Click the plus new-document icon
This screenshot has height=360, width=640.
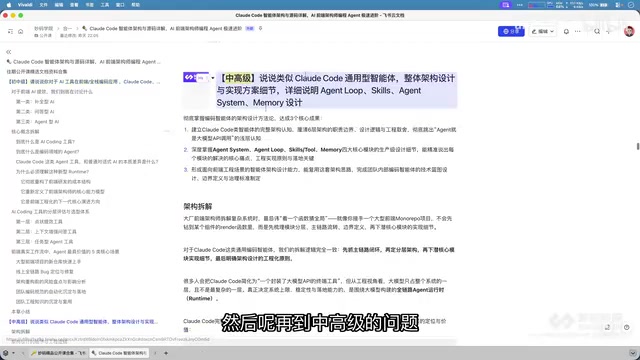(608, 31)
